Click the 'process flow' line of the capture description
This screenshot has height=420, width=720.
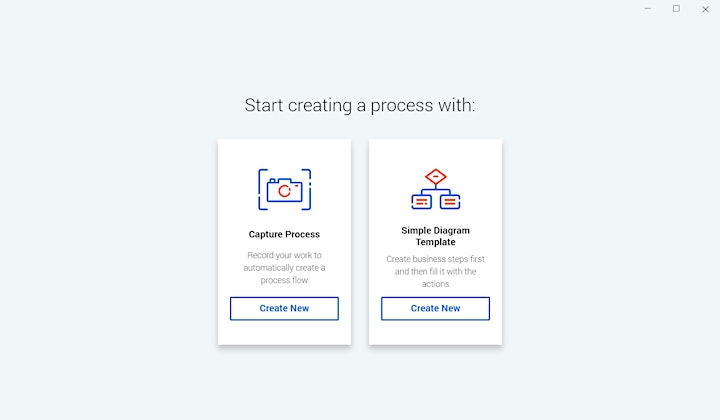284,280
